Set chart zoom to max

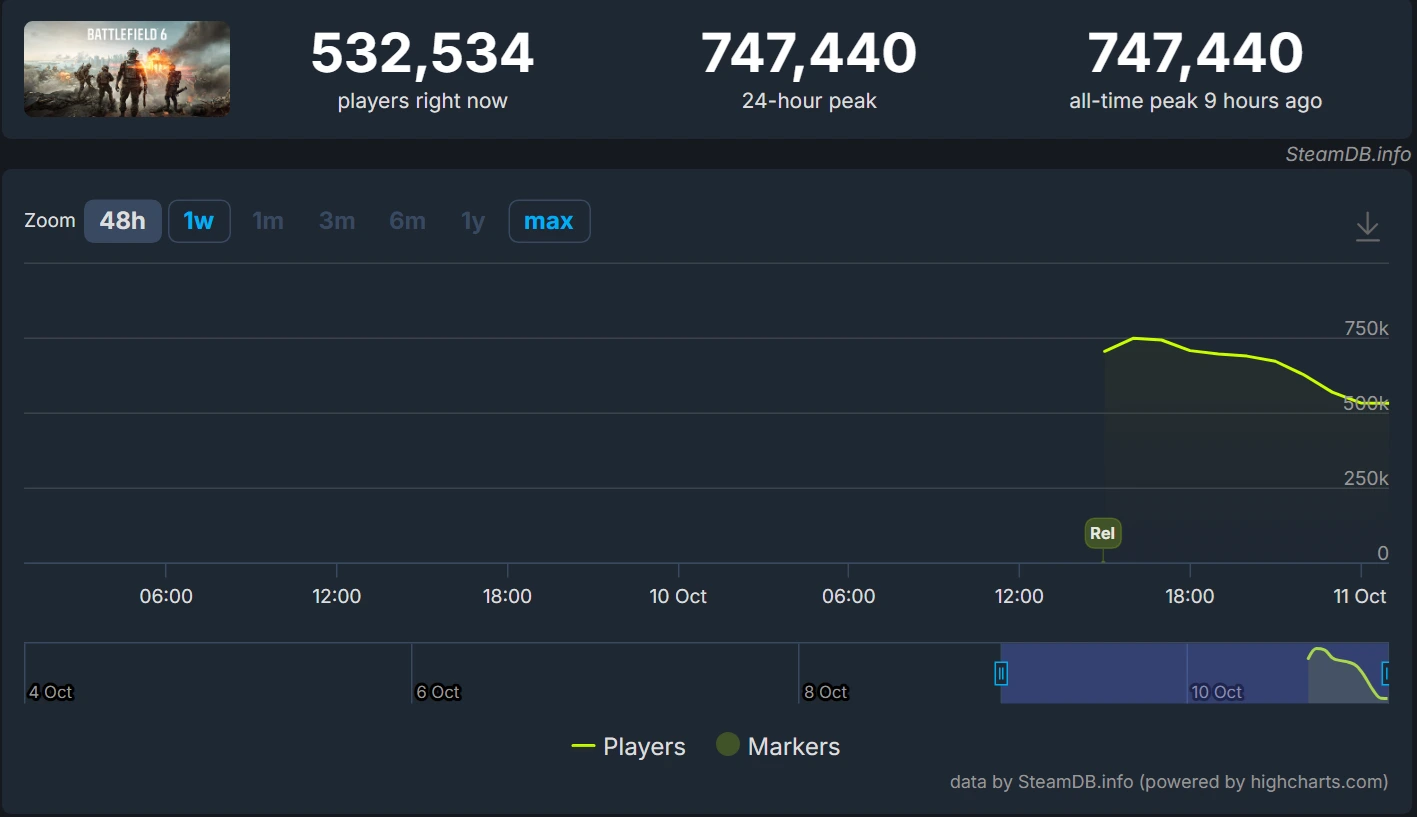coord(549,221)
